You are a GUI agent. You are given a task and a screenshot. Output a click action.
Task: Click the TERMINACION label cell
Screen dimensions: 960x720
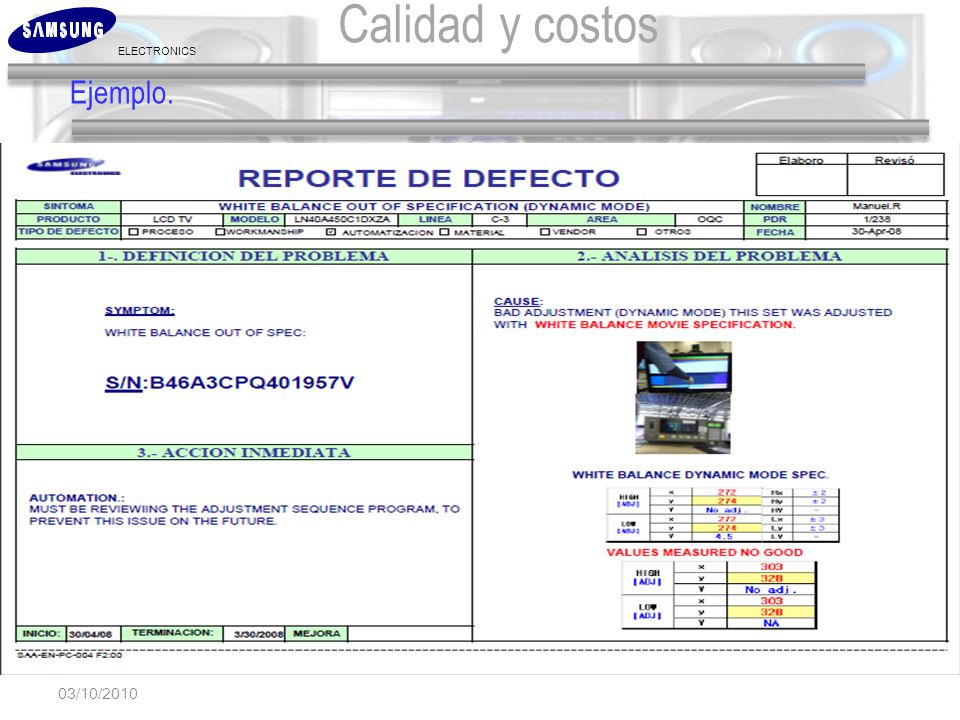173,632
